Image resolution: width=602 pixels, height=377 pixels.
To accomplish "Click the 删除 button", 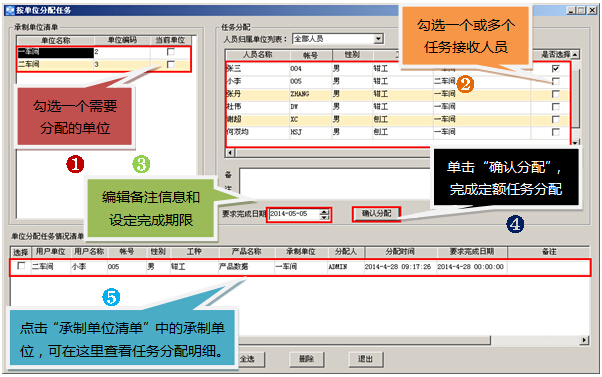I will pyautogui.click(x=306, y=359).
